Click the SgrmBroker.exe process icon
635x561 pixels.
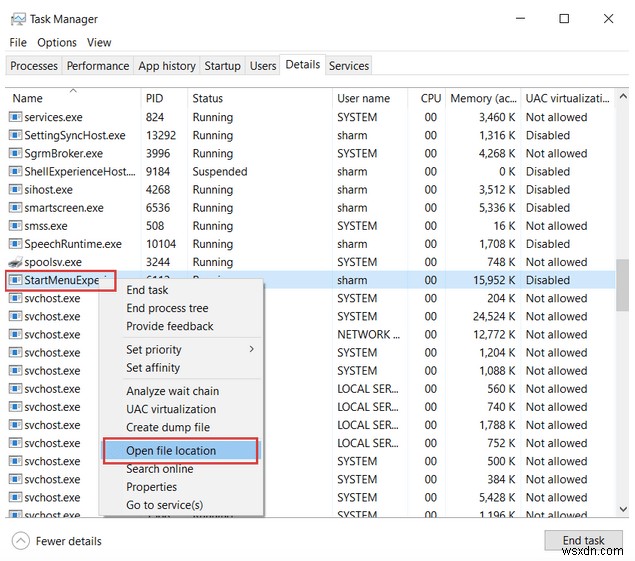click(15, 154)
